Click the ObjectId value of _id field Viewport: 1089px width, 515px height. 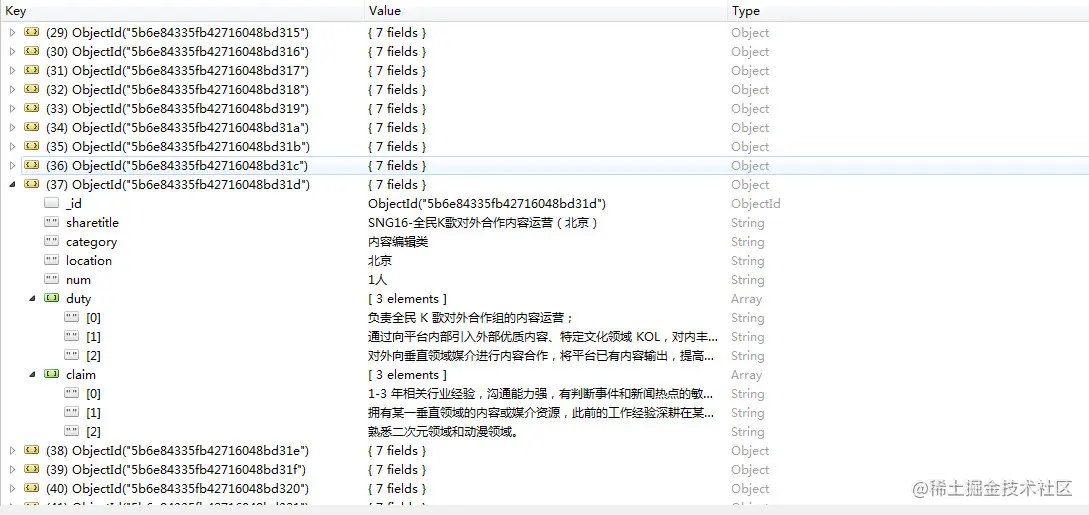tap(488, 203)
